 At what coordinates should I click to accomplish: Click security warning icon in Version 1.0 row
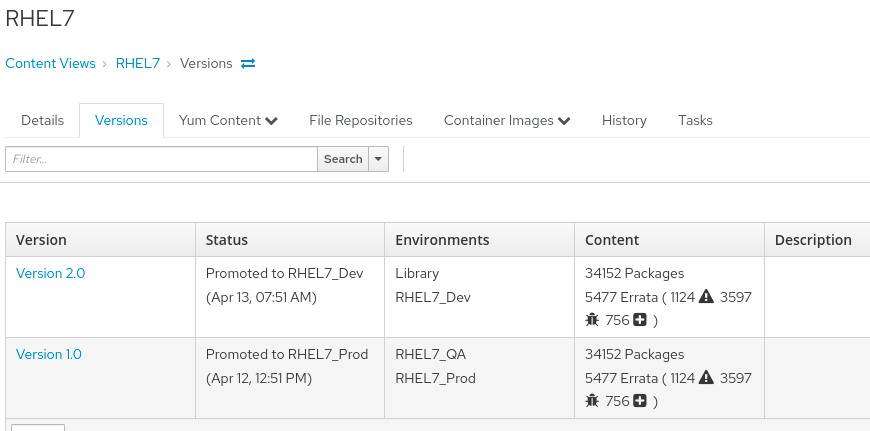(x=706, y=378)
